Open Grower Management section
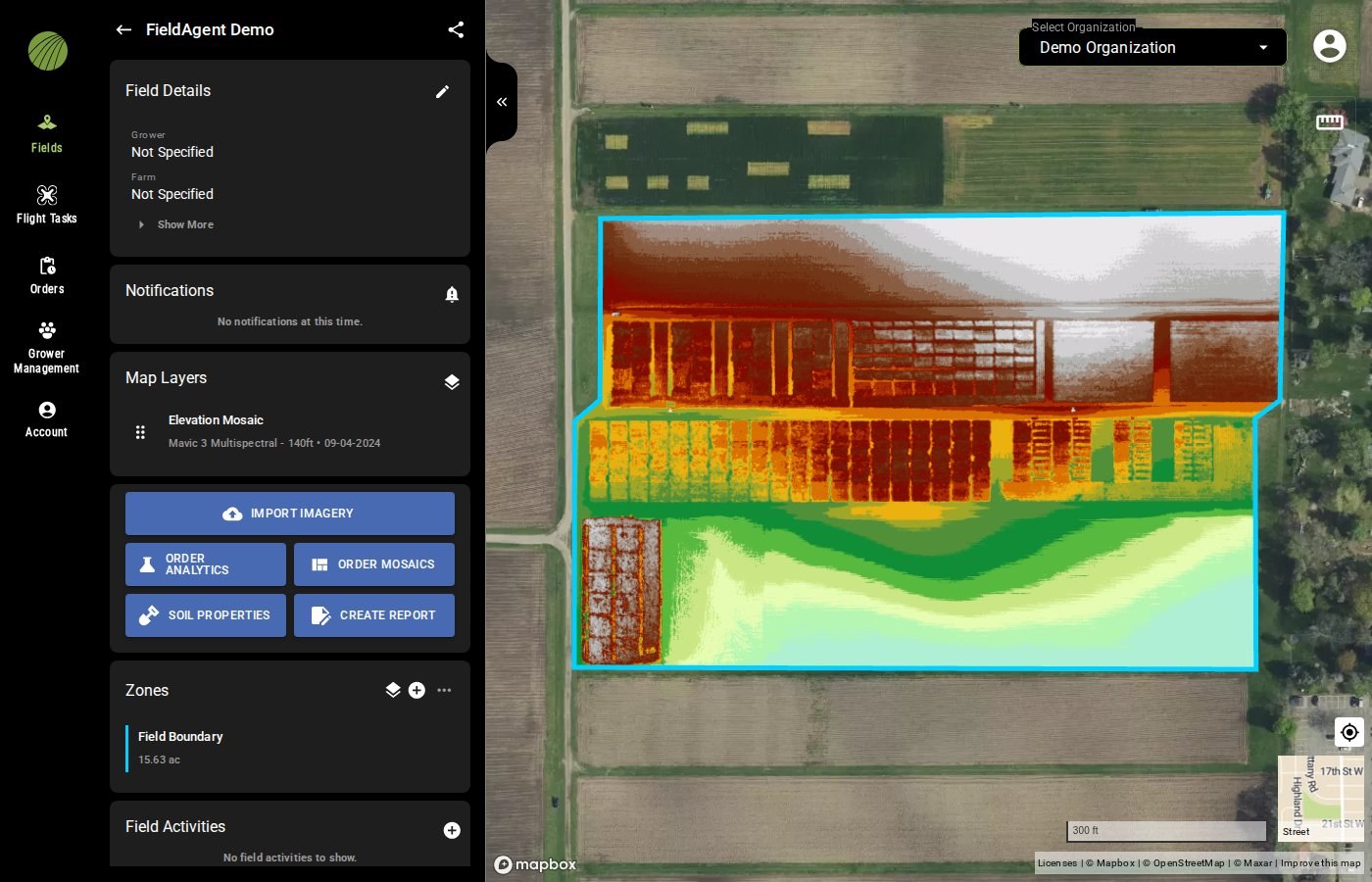The width and height of the screenshot is (1372, 882). click(47, 347)
